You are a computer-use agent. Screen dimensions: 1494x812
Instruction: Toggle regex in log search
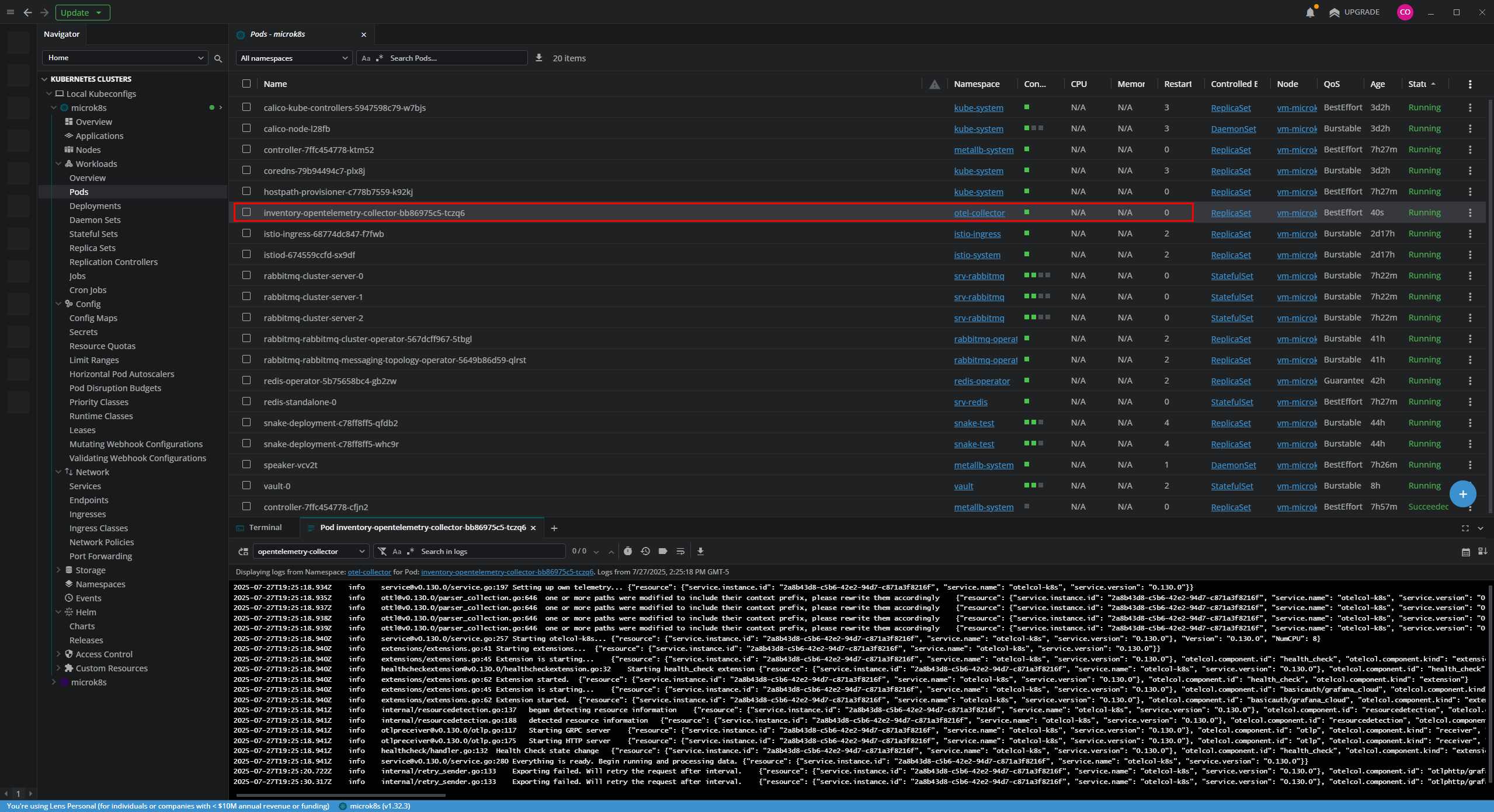(x=411, y=551)
